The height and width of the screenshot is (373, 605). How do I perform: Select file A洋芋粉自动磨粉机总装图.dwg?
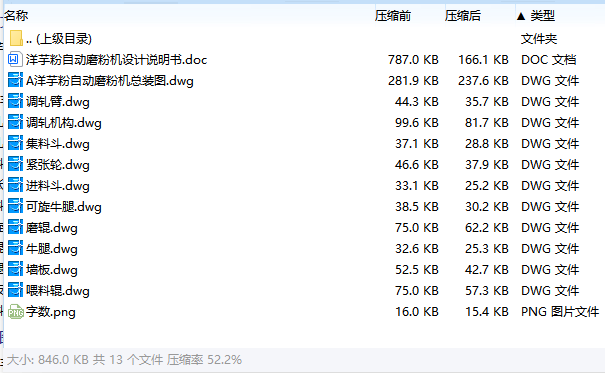[x=110, y=81]
